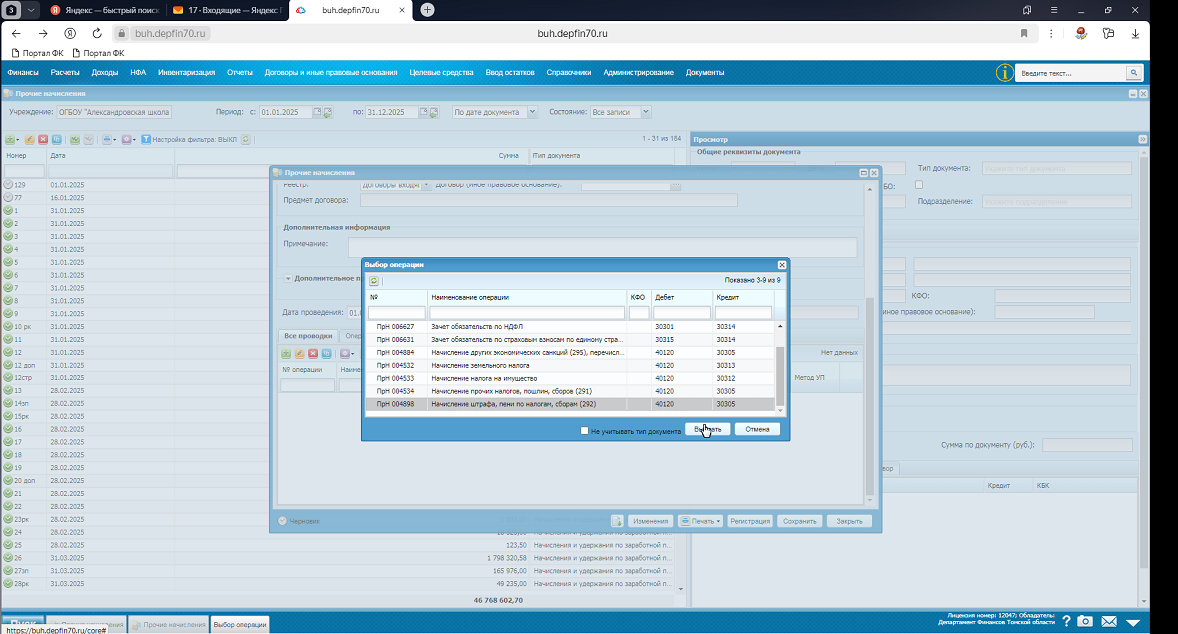
Task: Click the dialog list scrollbar down arrow
Action: [x=780, y=410]
